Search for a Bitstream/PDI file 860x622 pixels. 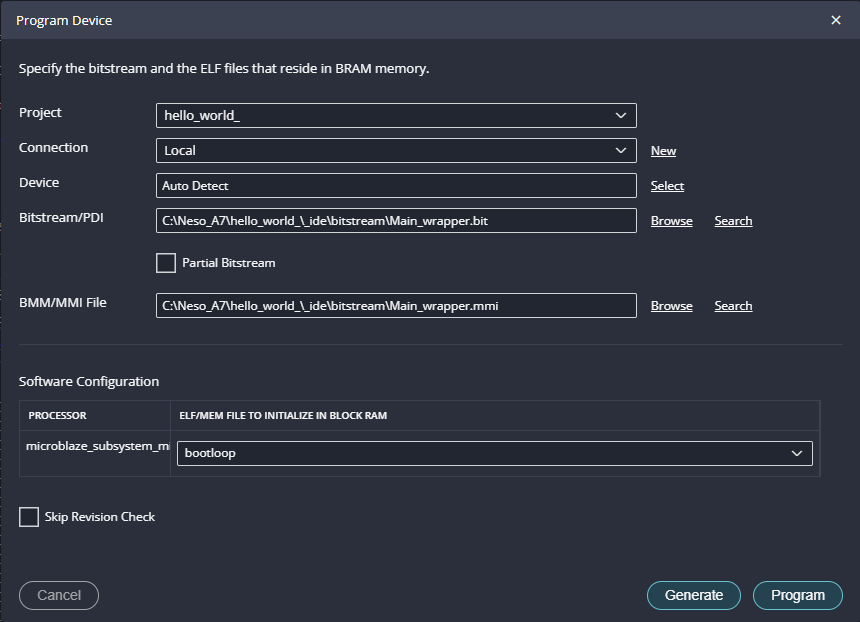(x=733, y=221)
